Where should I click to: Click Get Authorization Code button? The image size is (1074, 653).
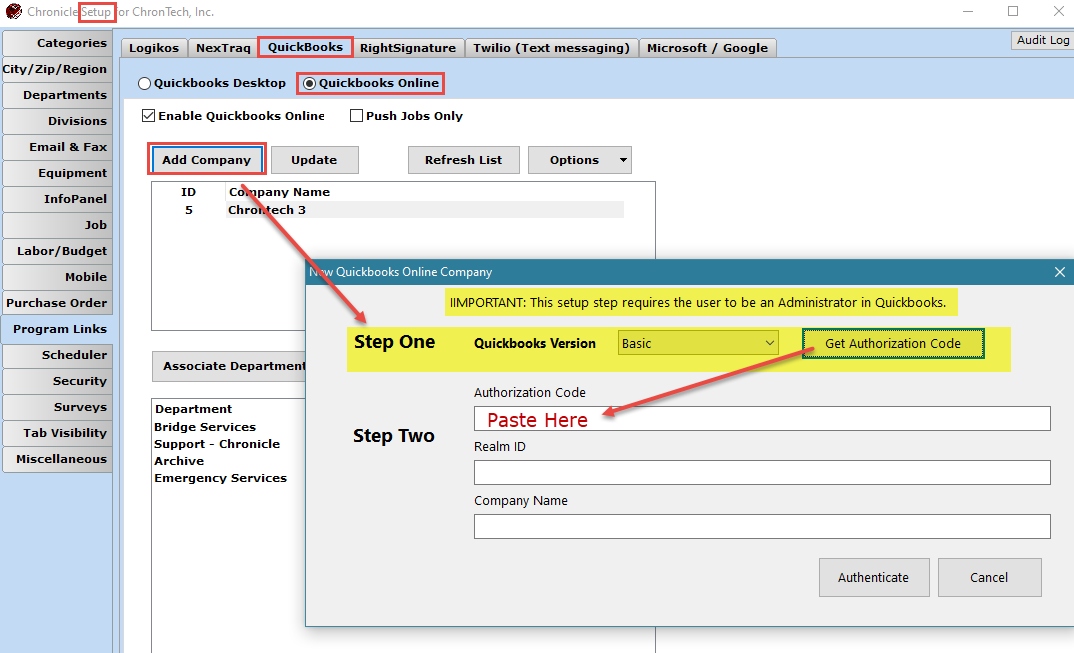click(892, 343)
